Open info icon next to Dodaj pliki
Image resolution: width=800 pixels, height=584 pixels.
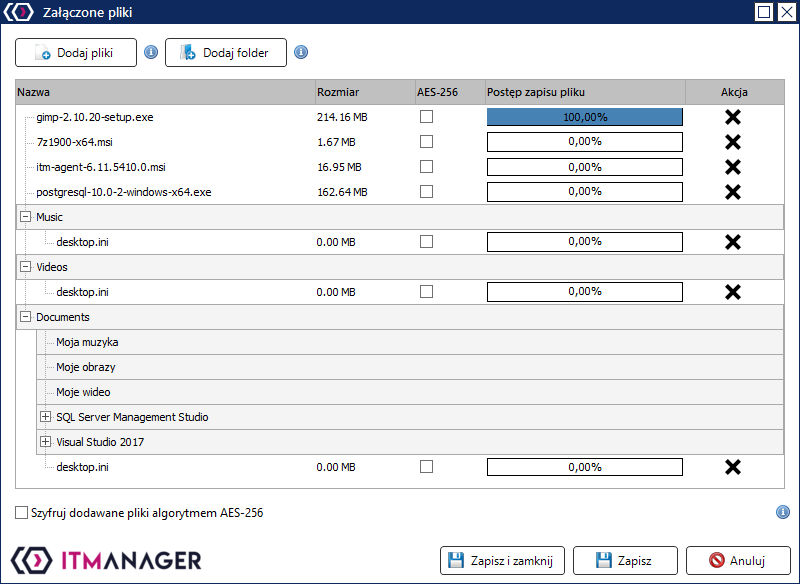(x=151, y=52)
